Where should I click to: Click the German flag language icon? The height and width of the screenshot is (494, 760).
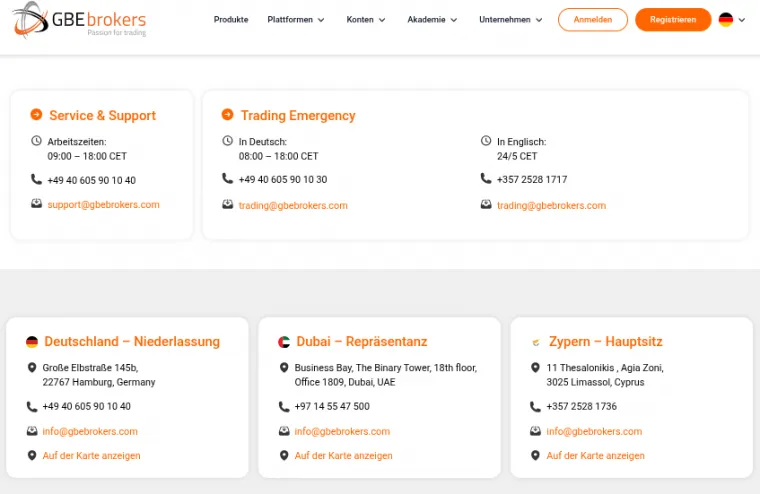coord(725,20)
